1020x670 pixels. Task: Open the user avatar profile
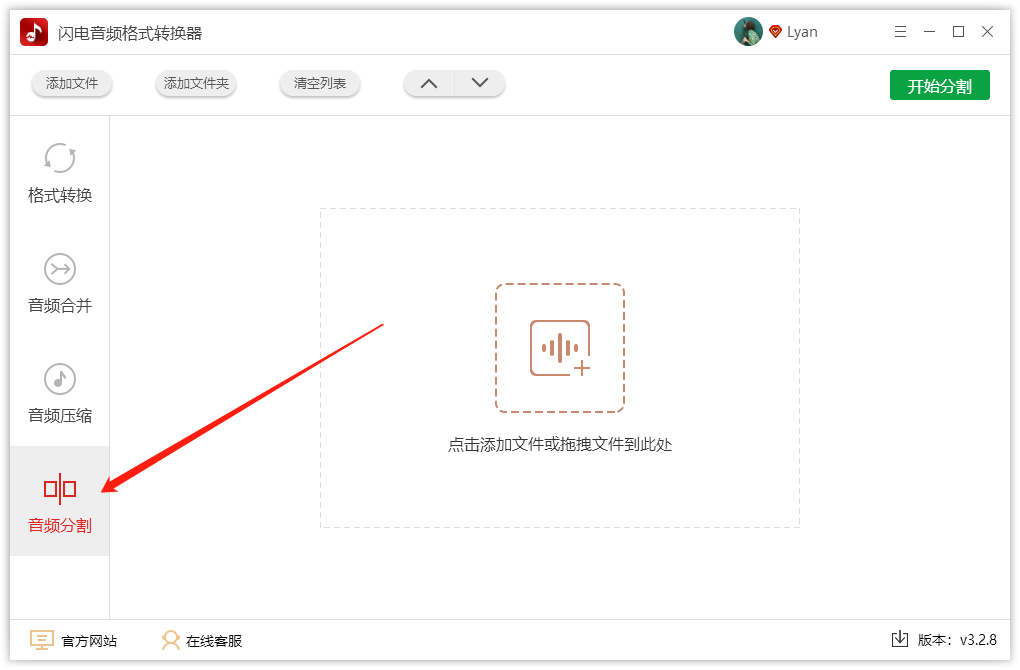pos(748,31)
